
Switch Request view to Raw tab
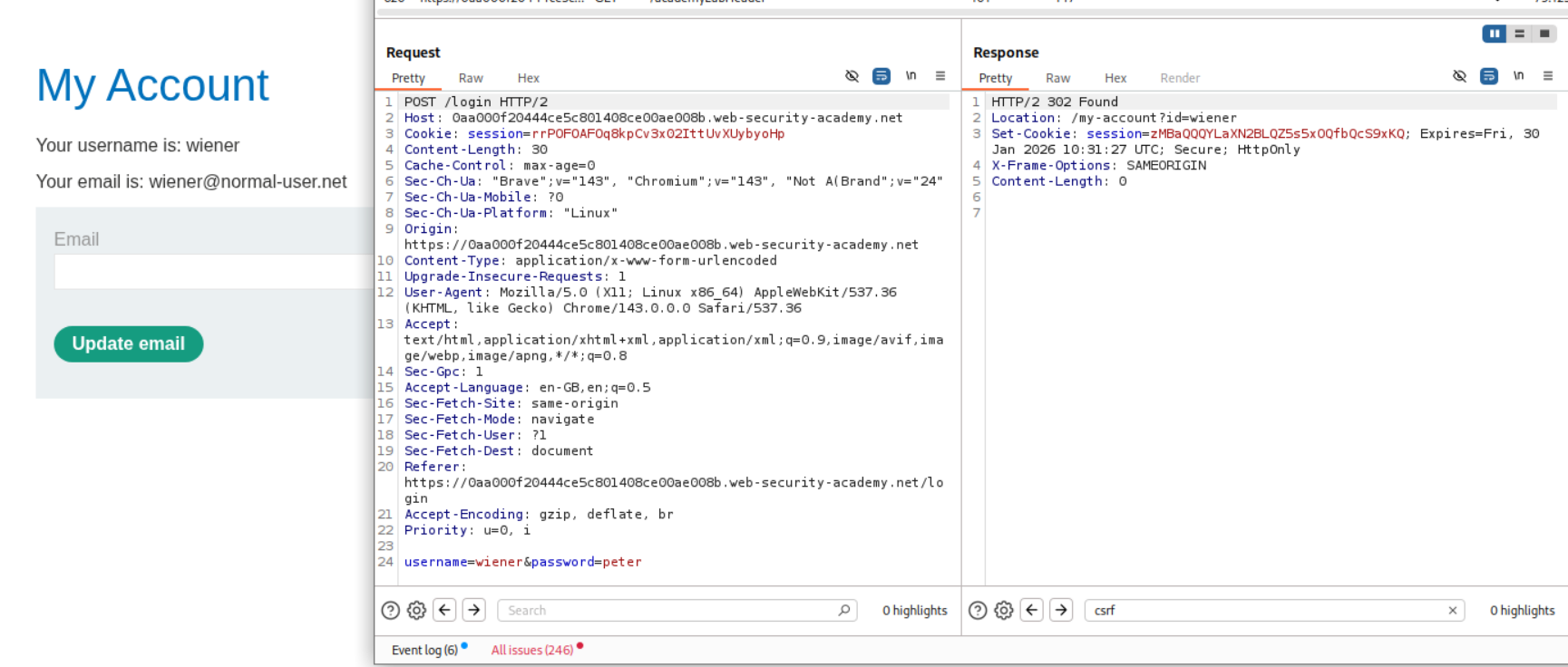point(471,79)
